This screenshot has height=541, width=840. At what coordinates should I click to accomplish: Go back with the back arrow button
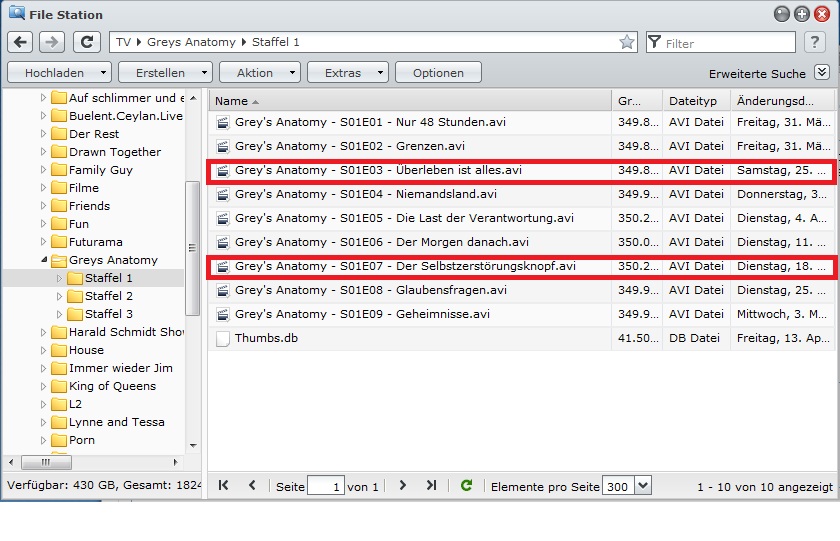coord(20,42)
